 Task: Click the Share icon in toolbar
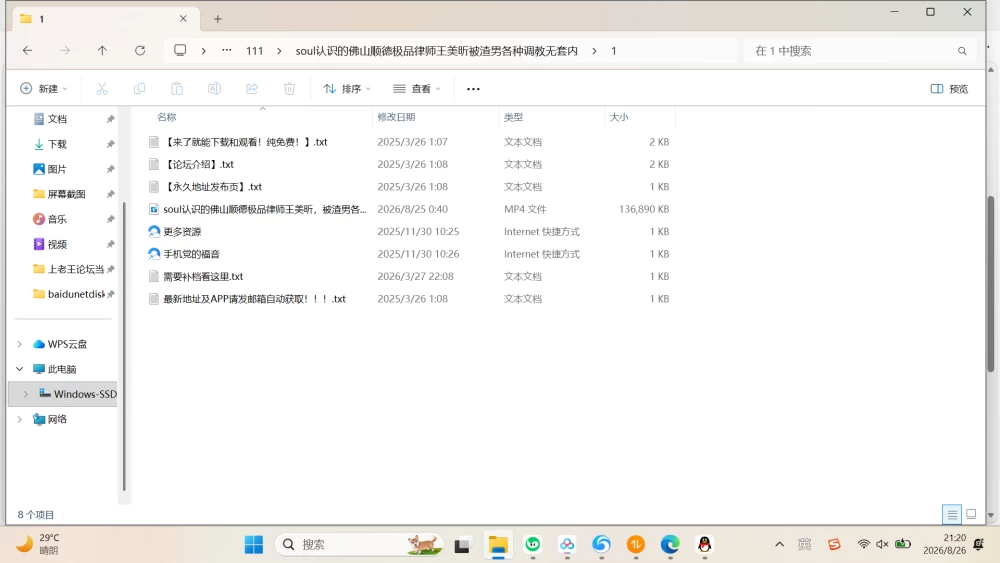coord(252,89)
